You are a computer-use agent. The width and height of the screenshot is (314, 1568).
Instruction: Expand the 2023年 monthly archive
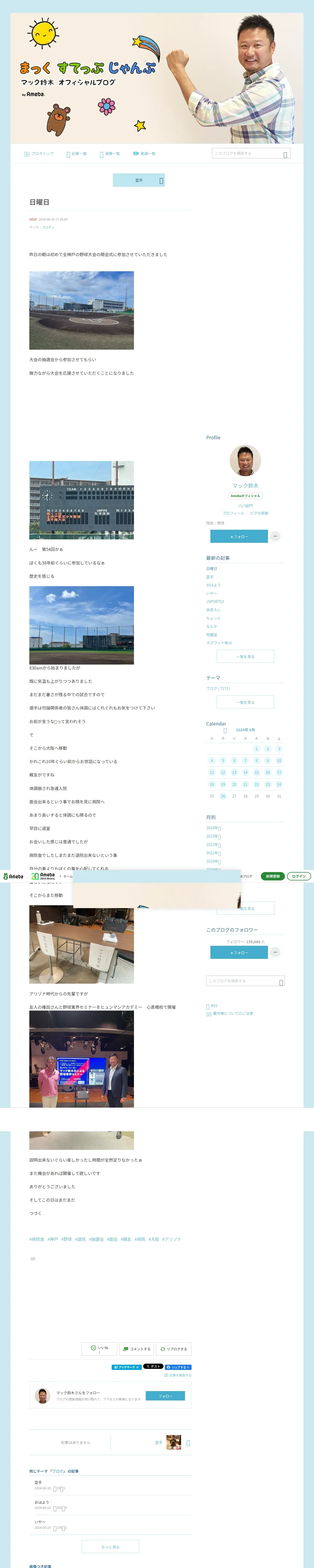point(214,836)
